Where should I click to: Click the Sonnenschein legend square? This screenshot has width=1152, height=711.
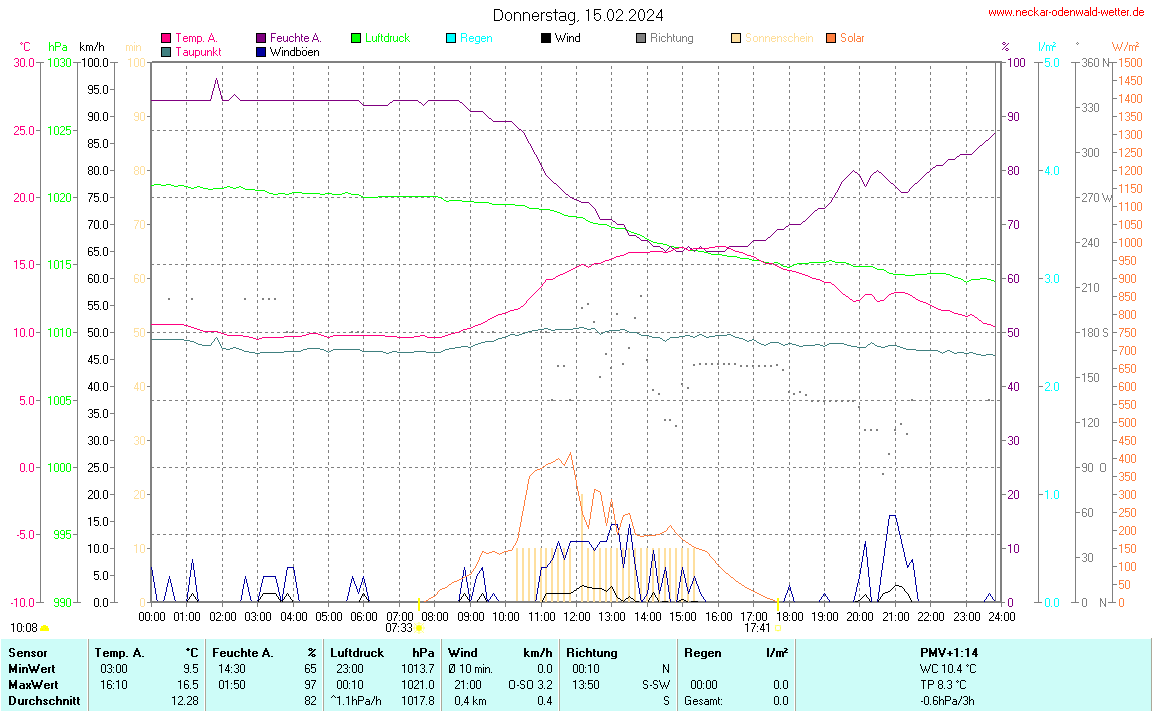point(736,38)
